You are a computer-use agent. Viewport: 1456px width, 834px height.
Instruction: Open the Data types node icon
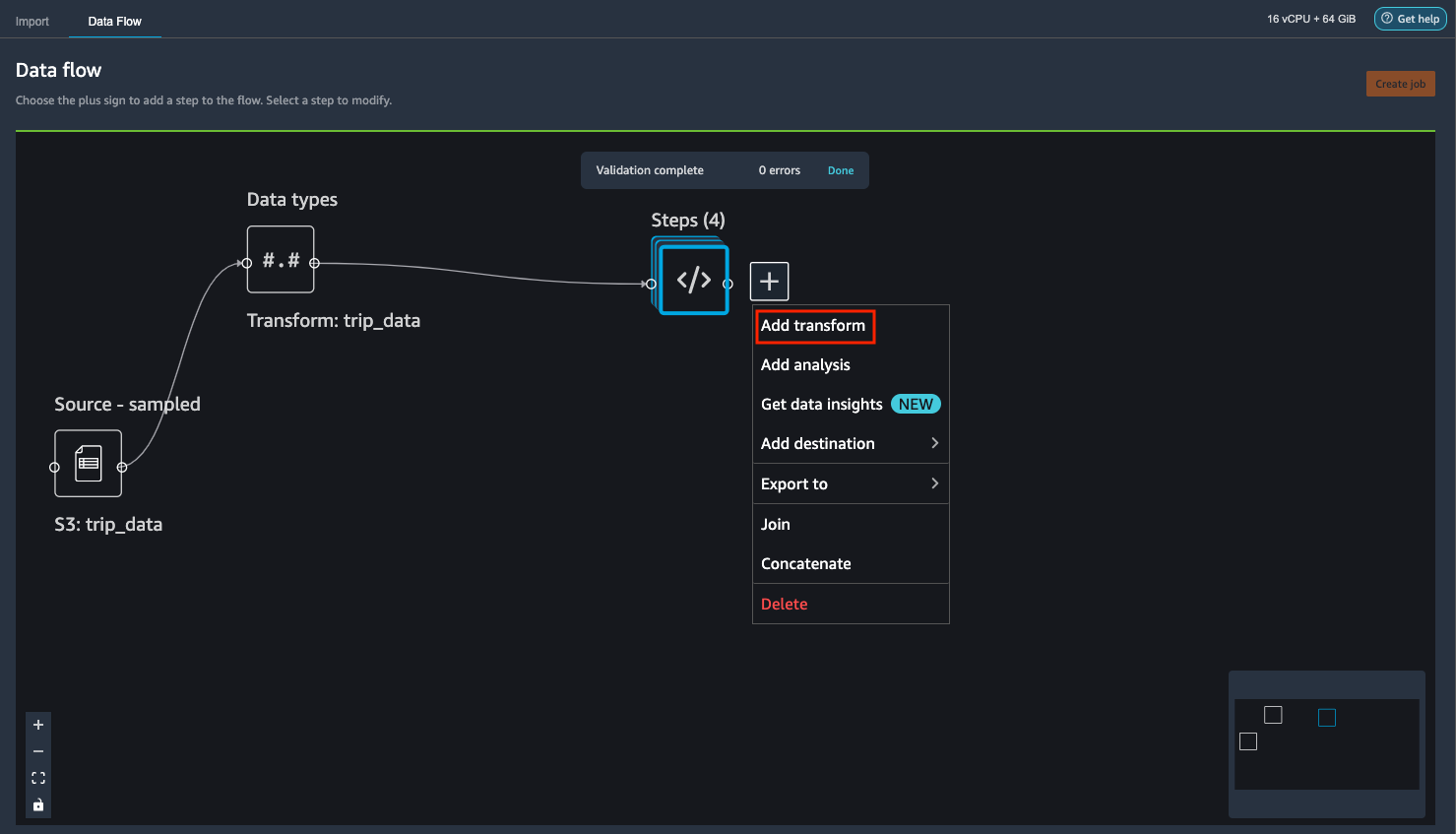[281, 260]
